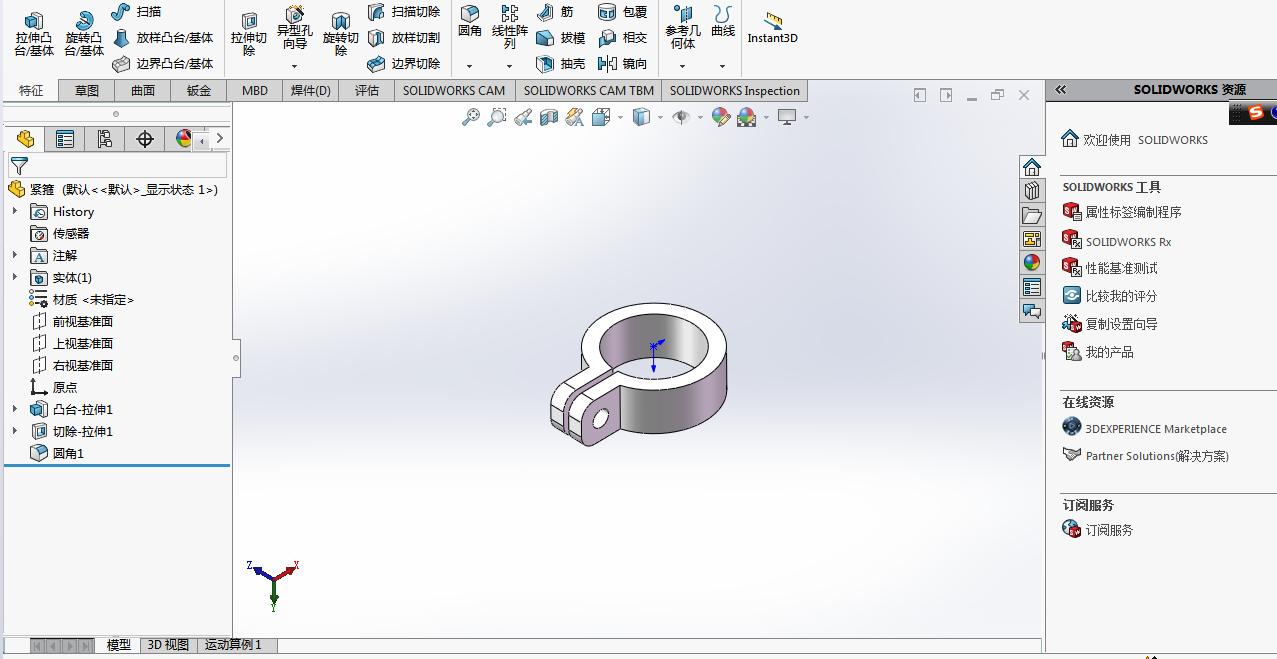The image size is (1277, 659).
Task: Toggle the Section View icon
Action: tap(549, 117)
